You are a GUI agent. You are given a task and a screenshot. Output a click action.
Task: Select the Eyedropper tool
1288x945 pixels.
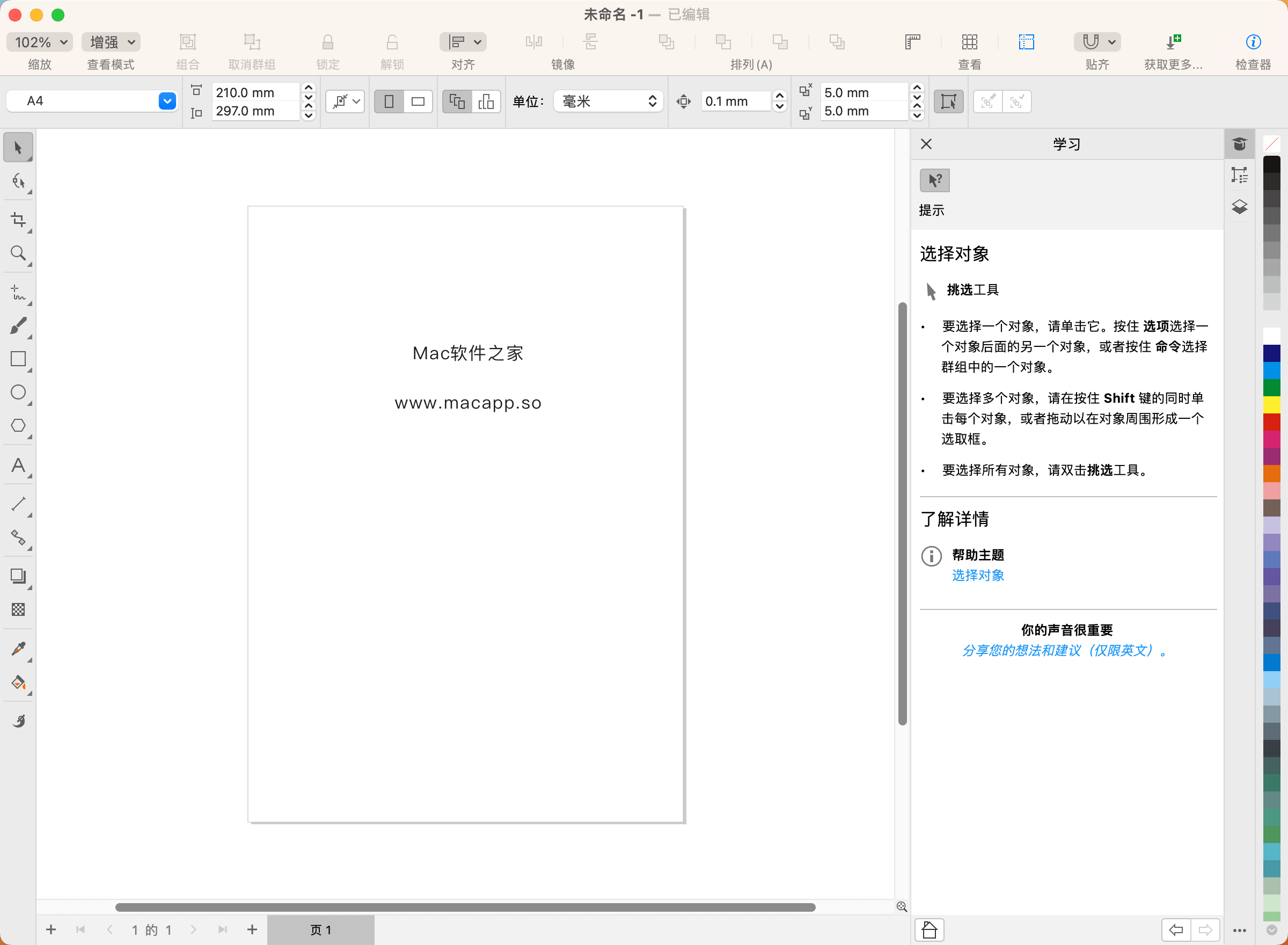pos(18,649)
